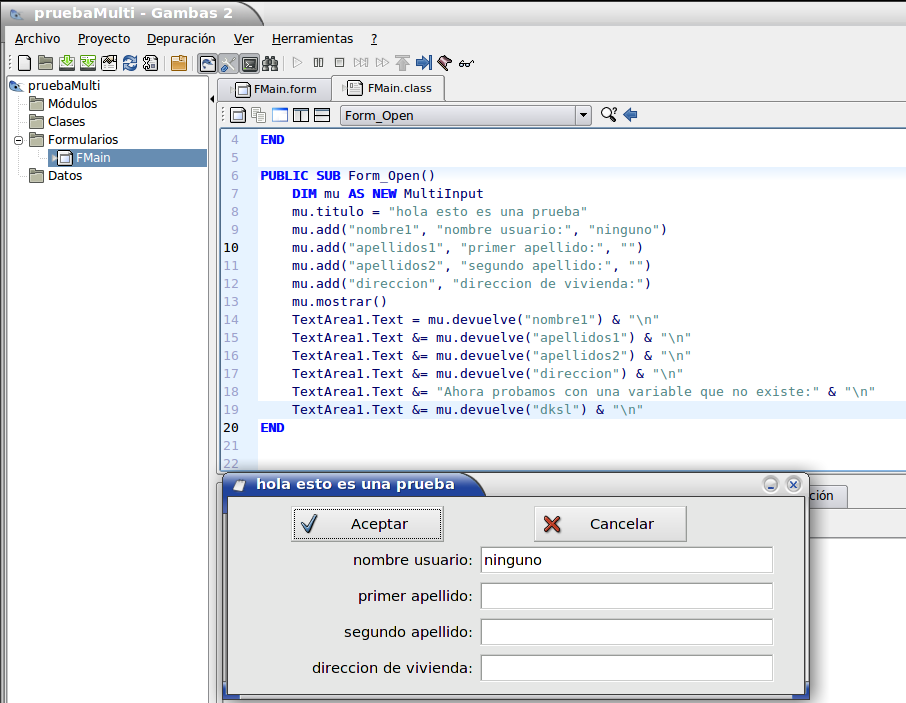Open the Archivo menu
Viewport: 906px width, 703px height.
(38, 39)
